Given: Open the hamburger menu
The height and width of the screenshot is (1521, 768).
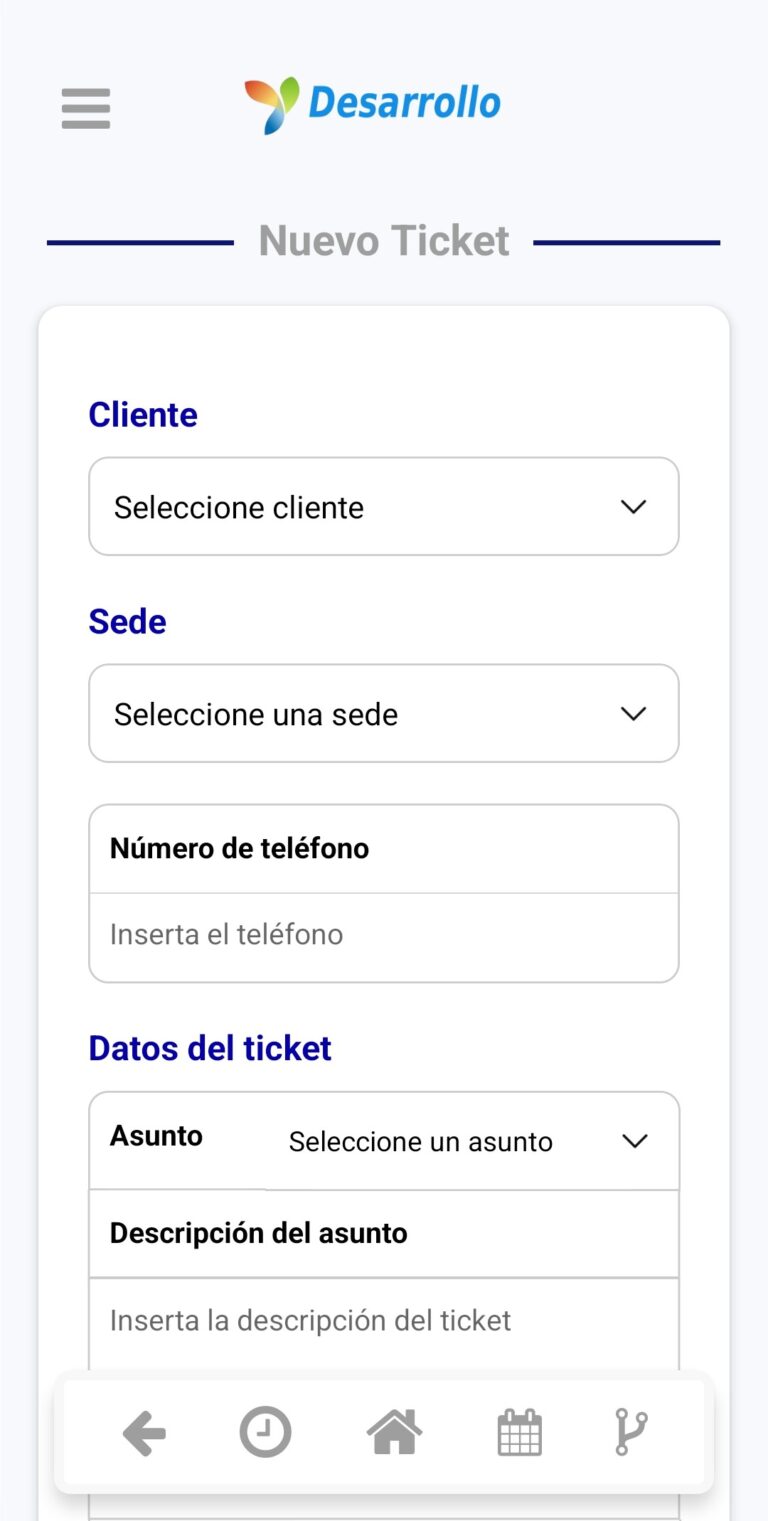Looking at the screenshot, I should pos(86,108).
